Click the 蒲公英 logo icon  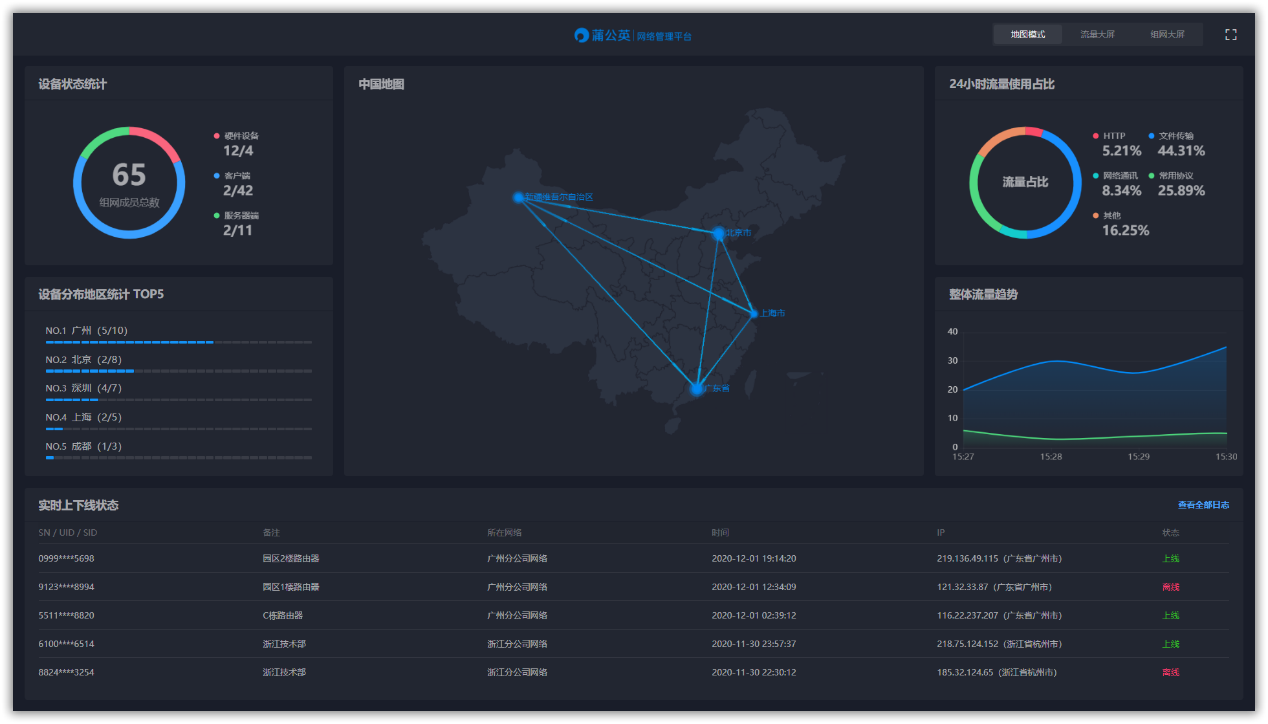[582, 35]
